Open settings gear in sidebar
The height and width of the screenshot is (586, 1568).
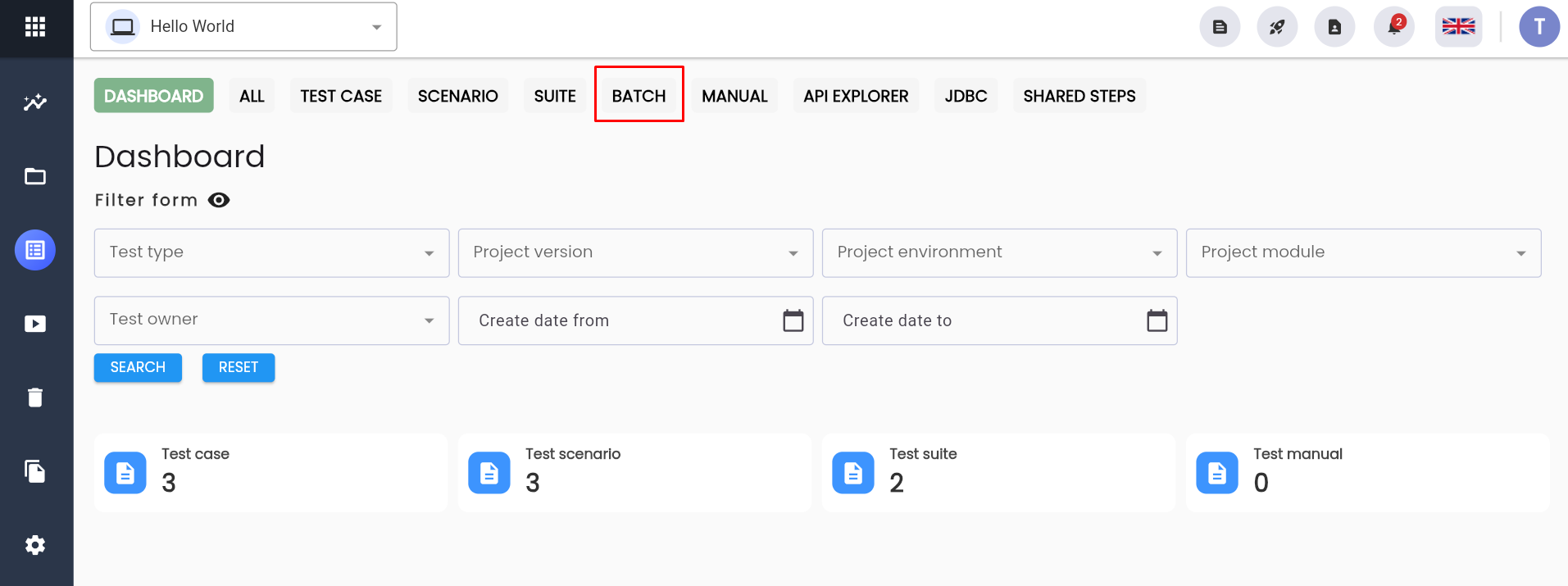(x=35, y=545)
